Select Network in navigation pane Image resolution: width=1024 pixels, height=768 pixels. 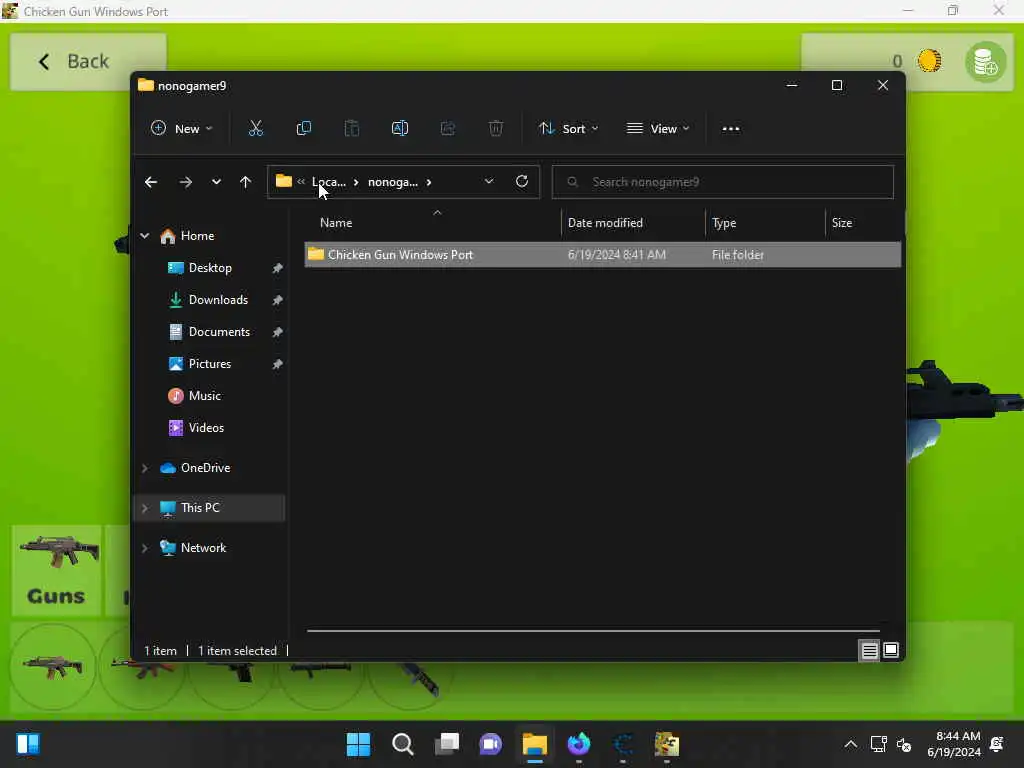(203, 548)
